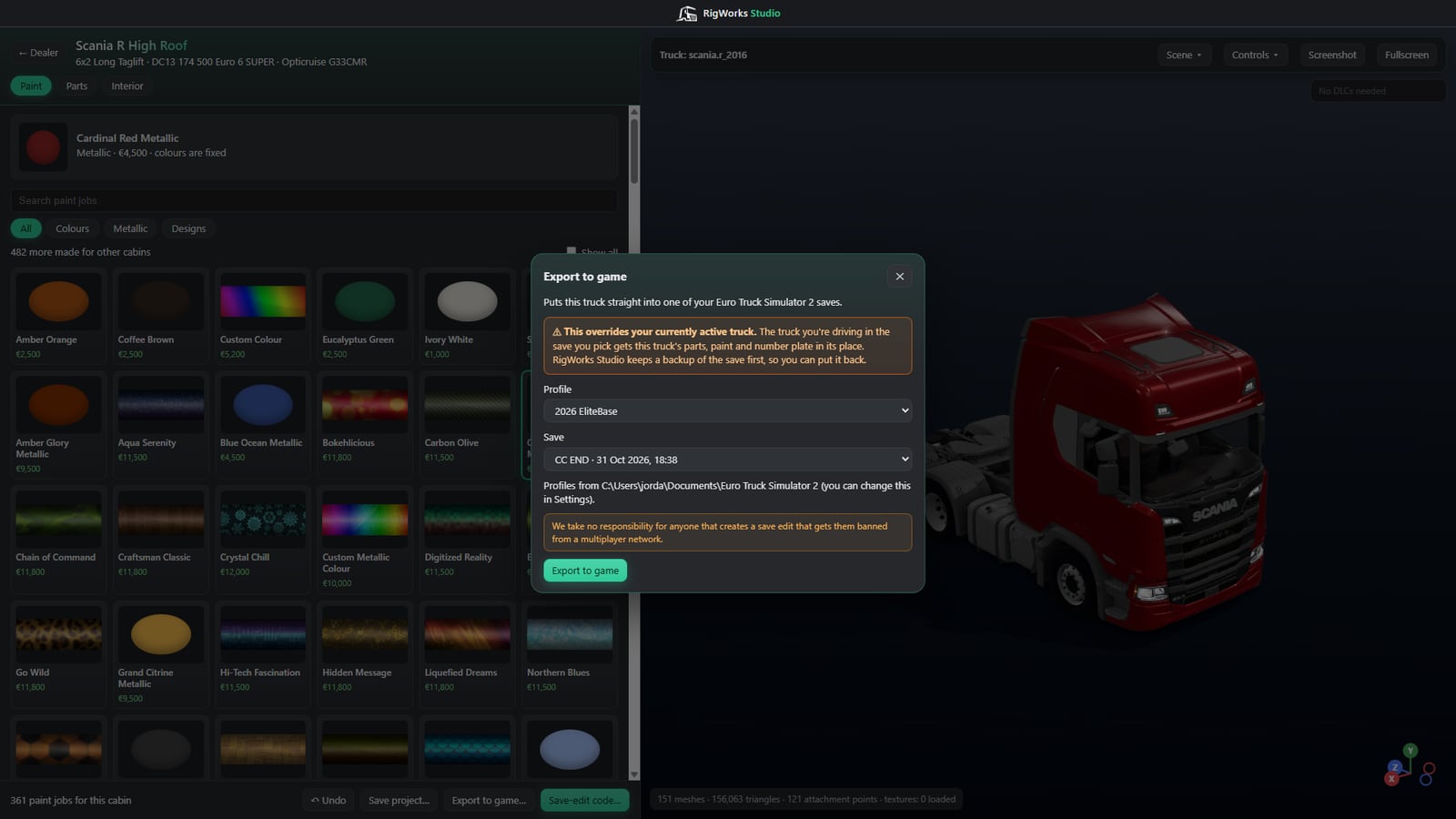Open the Scene dropdown menu
The height and width of the screenshot is (819, 1456).
[x=1184, y=55]
